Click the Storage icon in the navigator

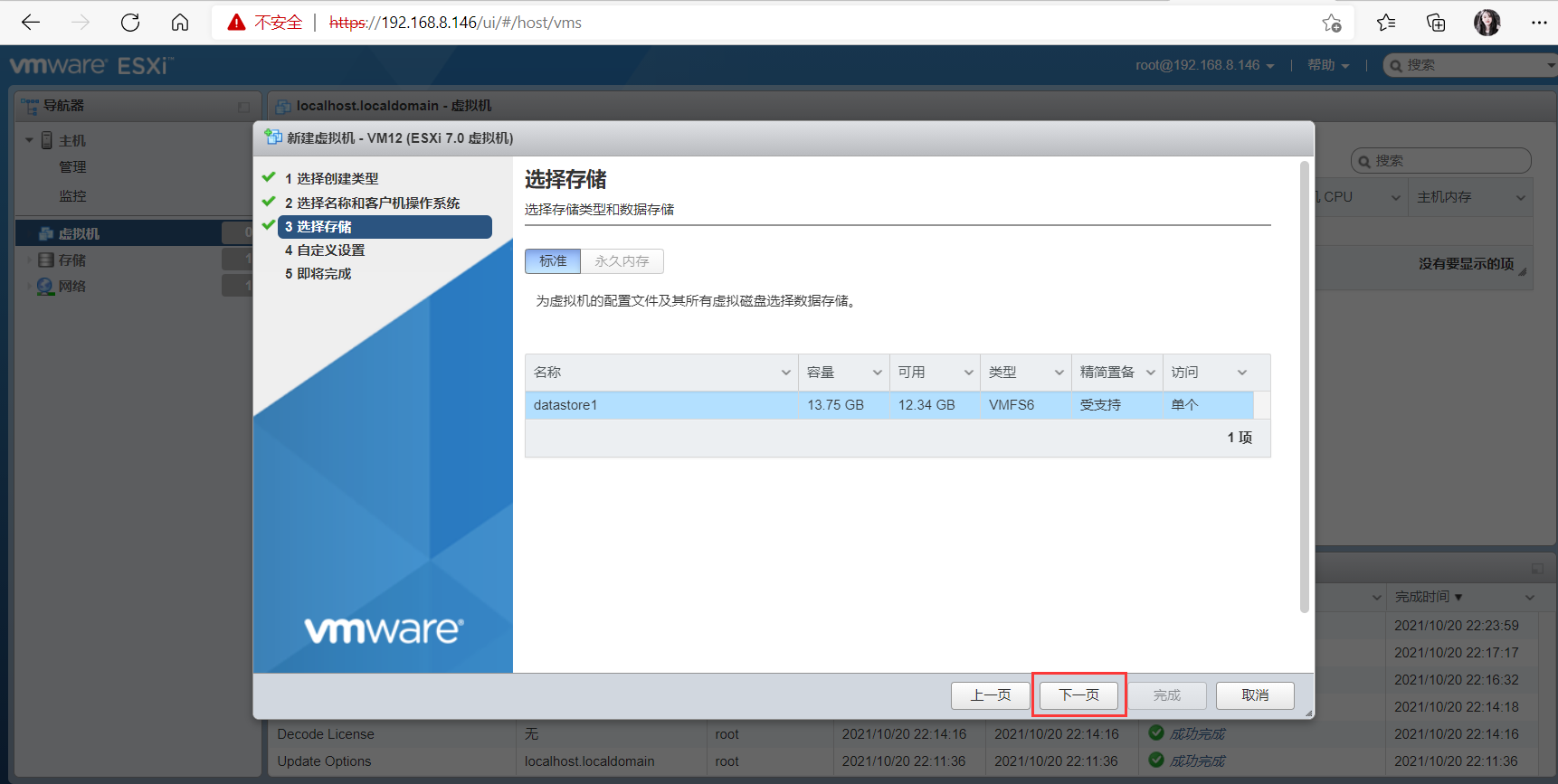coord(46,260)
